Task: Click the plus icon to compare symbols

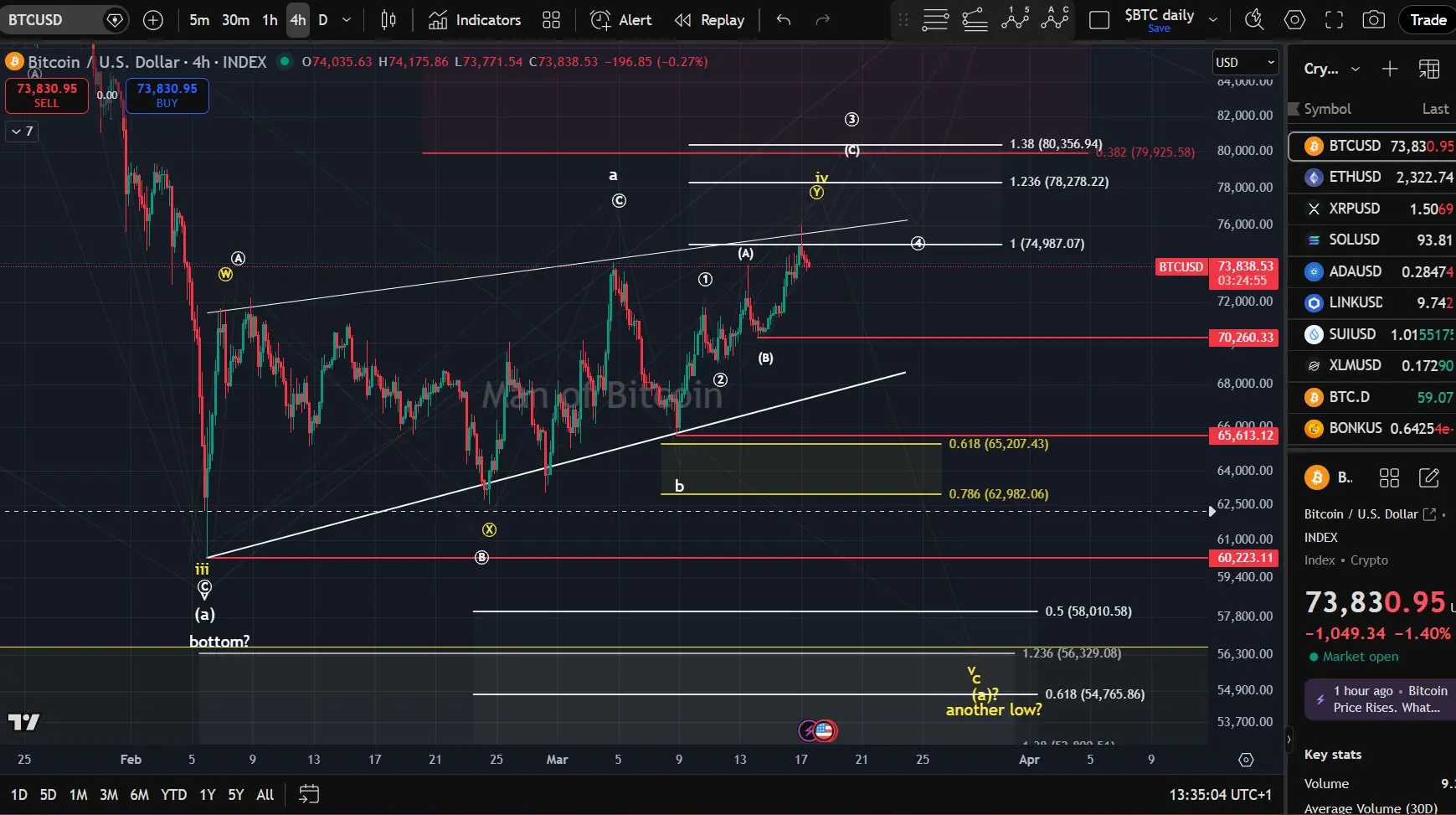Action: click(x=152, y=20)
